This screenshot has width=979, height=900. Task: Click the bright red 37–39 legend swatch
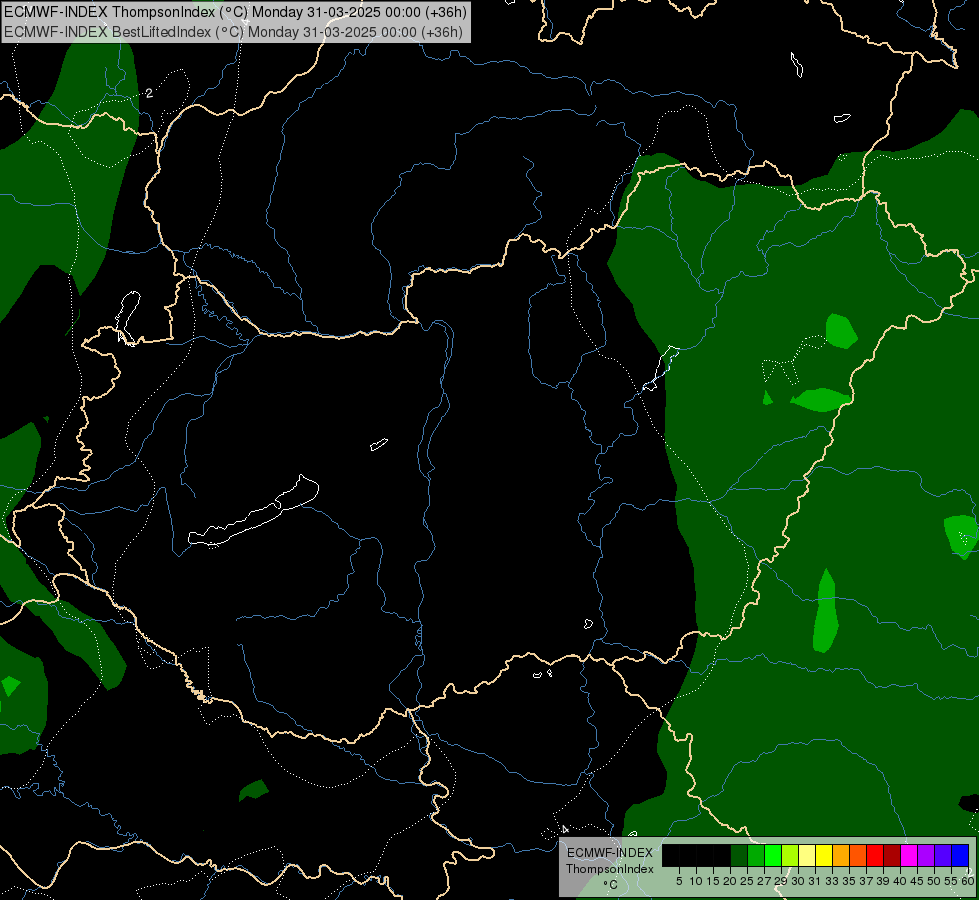tap(875, 855)
